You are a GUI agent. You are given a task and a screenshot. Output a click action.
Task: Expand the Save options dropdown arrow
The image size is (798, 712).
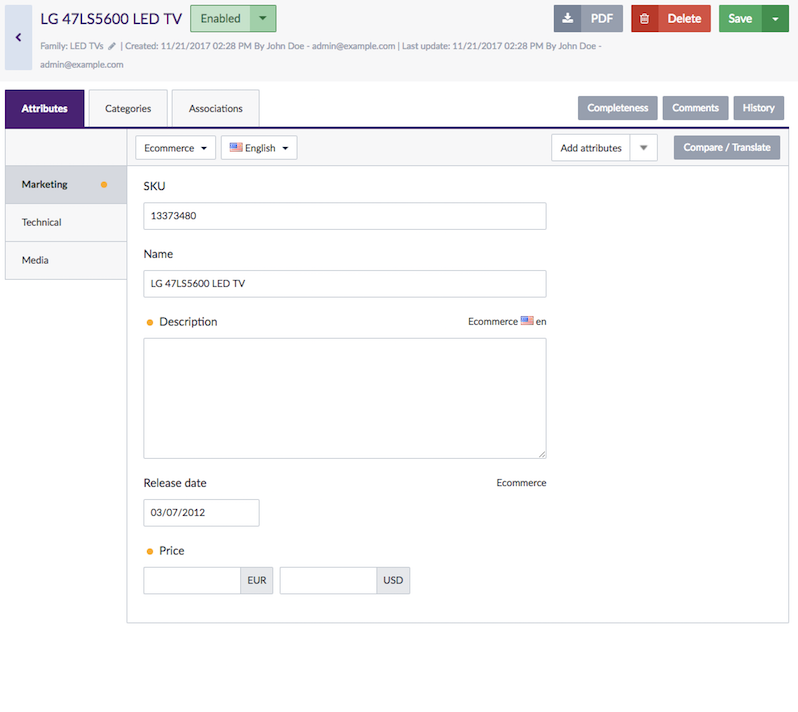[775, 18]
